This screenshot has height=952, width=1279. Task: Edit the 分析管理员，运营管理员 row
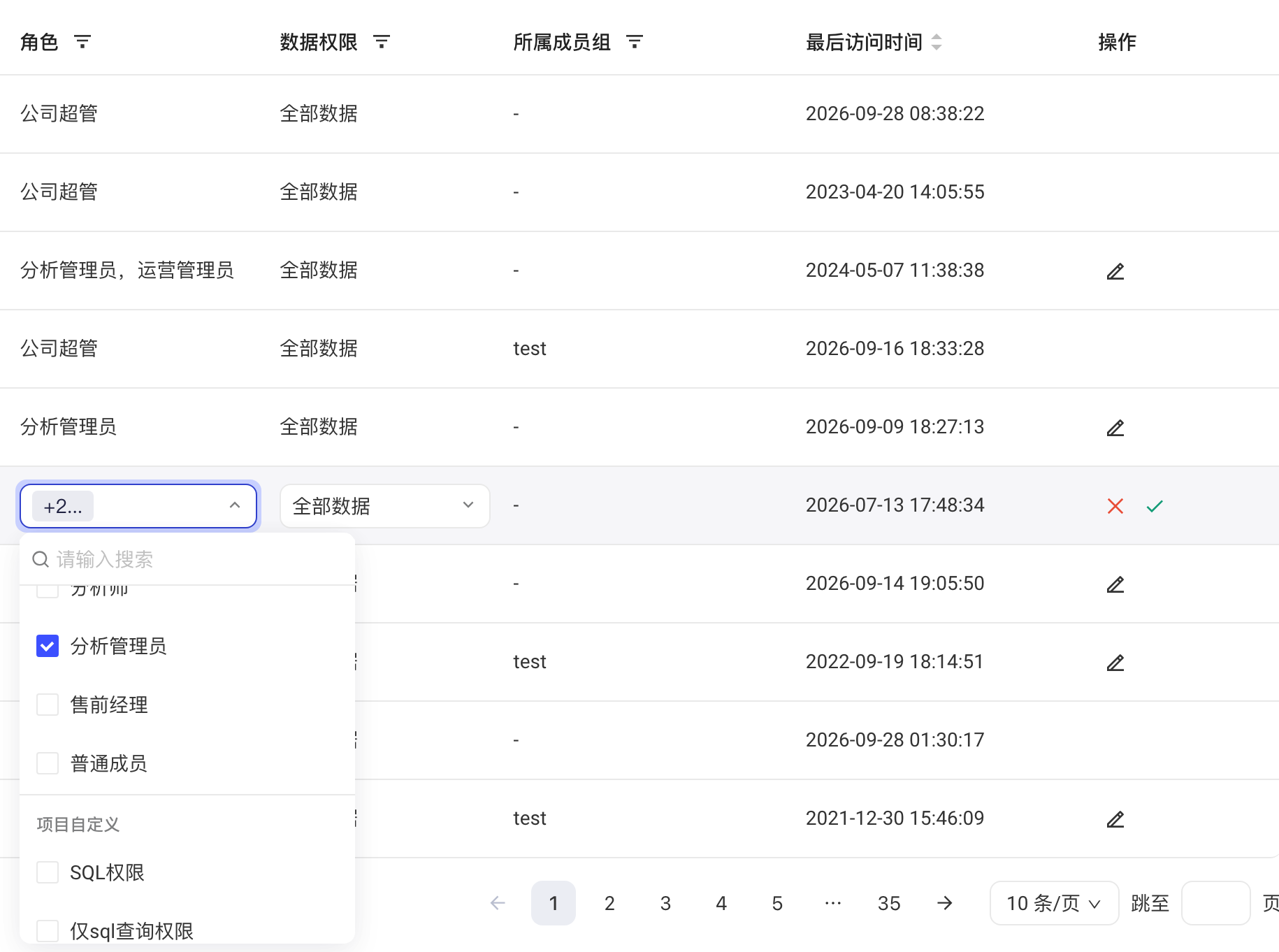[1115, 271]
